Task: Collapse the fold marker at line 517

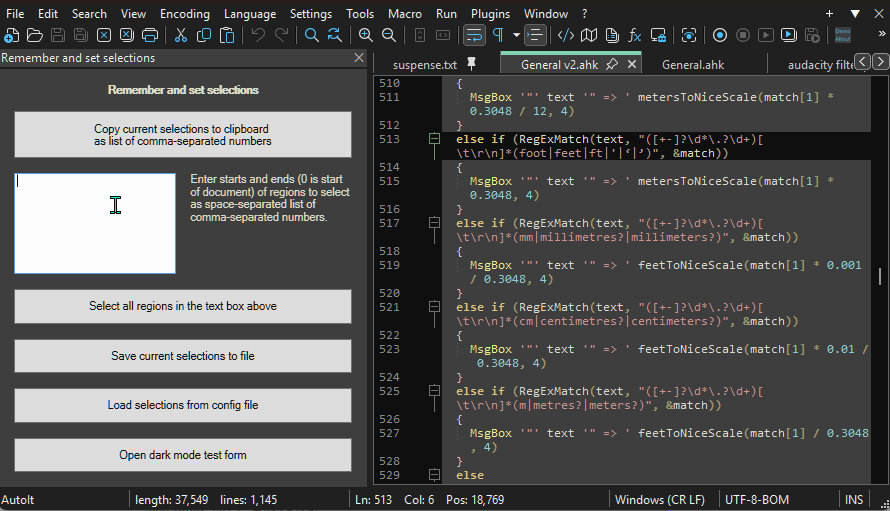Action: 434,223
